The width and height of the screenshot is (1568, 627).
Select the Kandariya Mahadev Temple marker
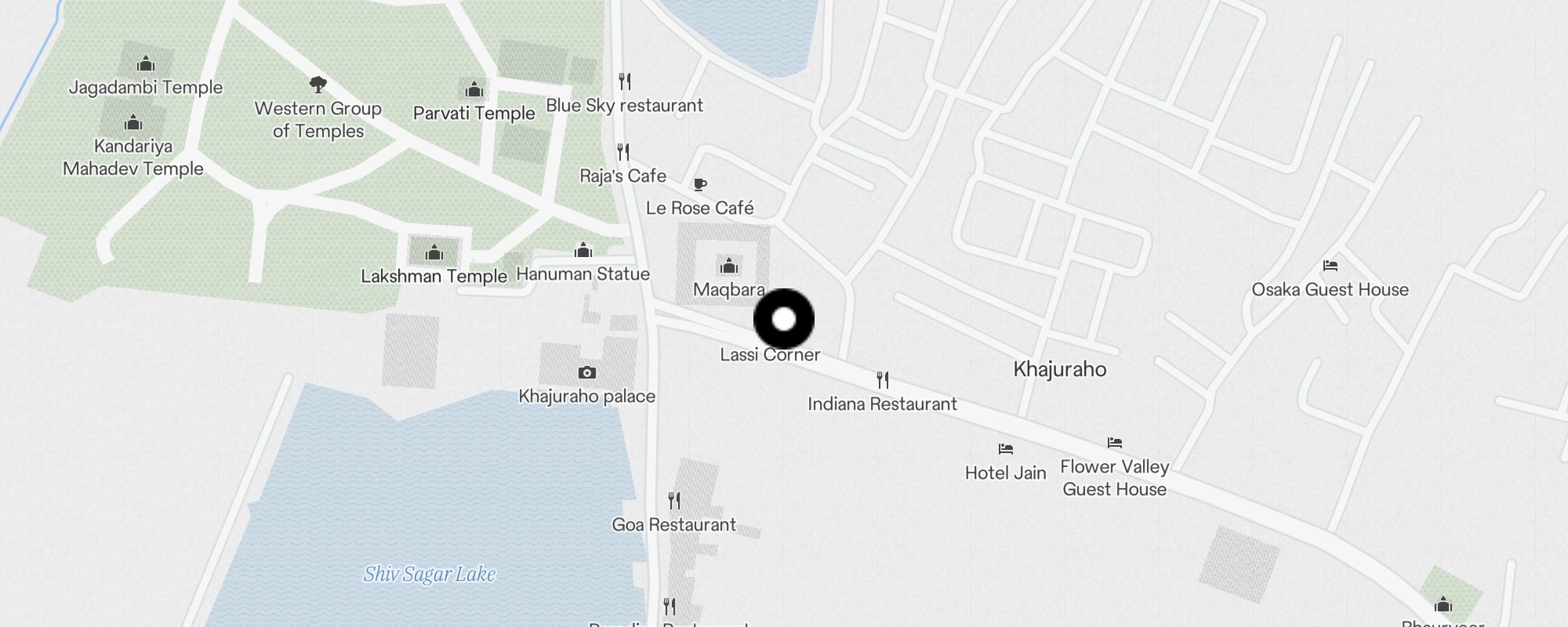click(133, 123)
